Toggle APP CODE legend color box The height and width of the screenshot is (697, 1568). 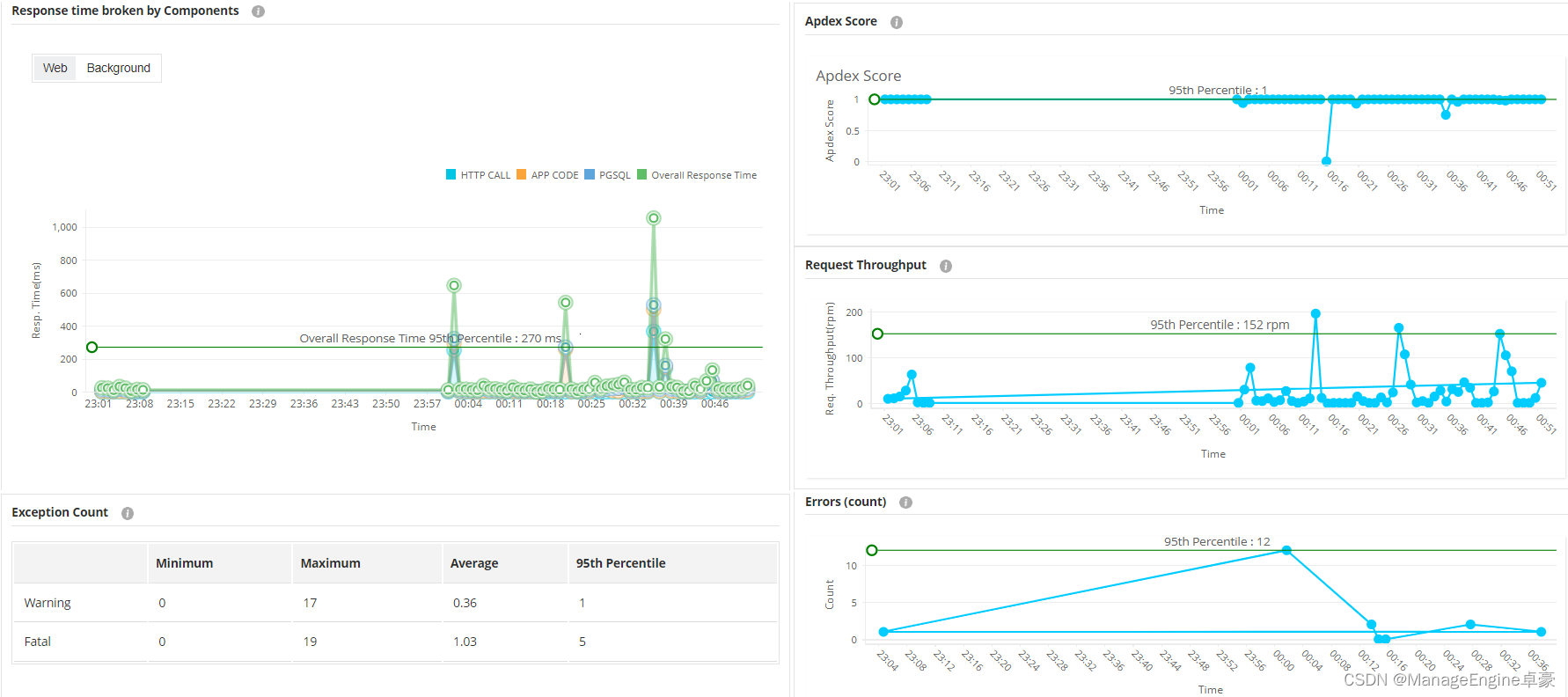[x=522, y=175]
